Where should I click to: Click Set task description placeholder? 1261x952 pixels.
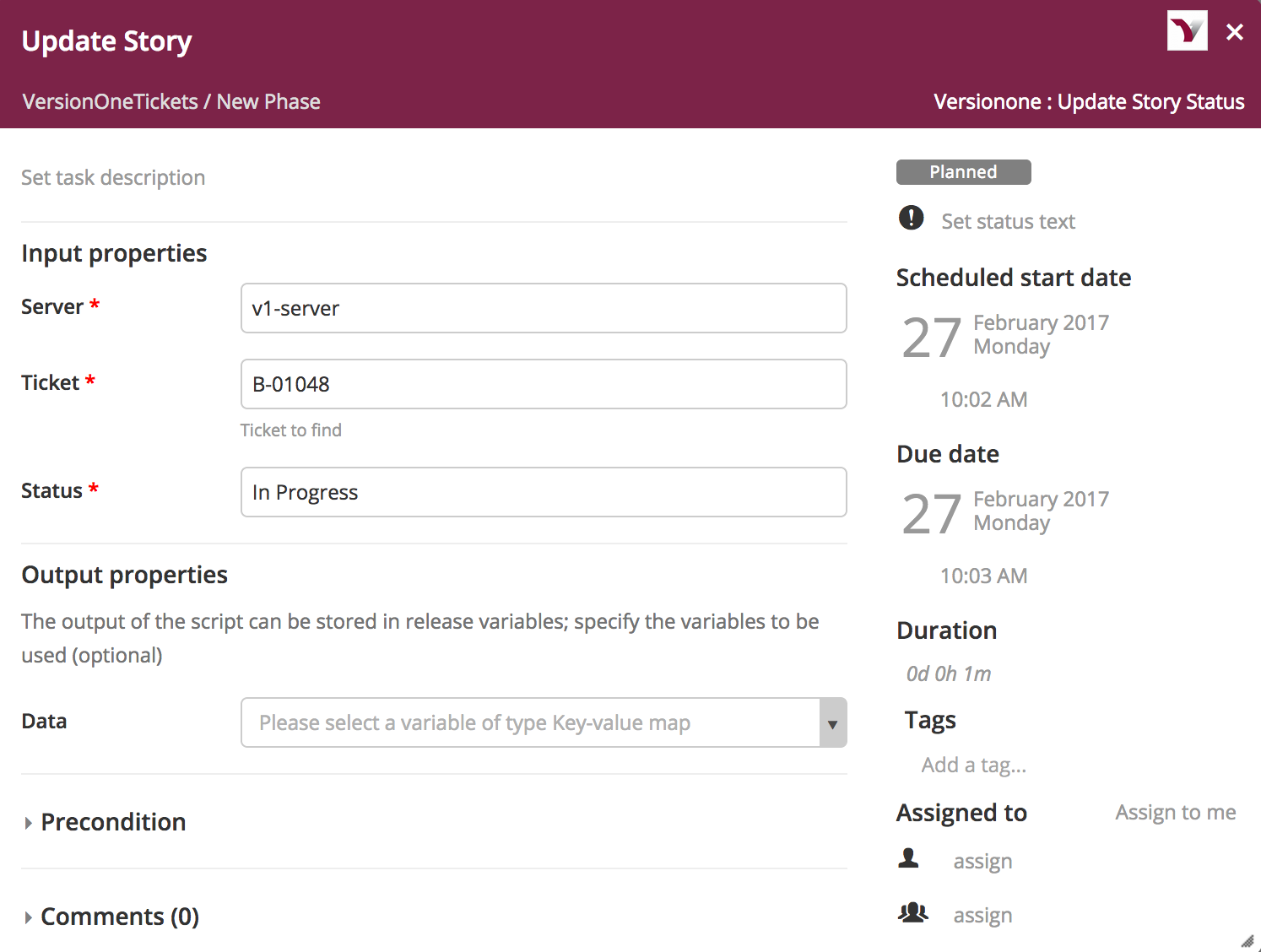113,177
